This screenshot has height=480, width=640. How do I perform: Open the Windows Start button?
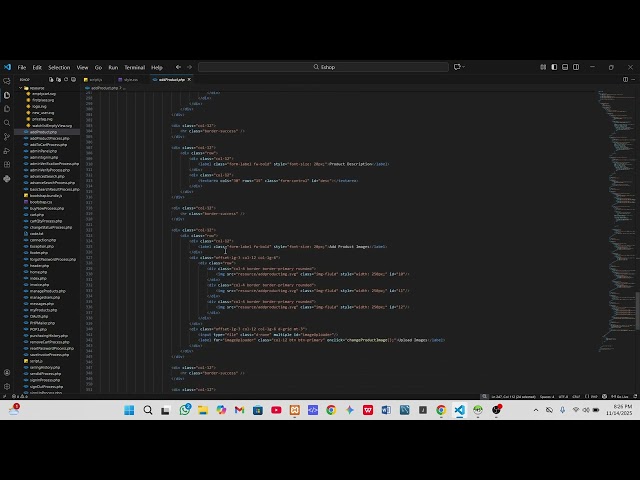[129, 410]
